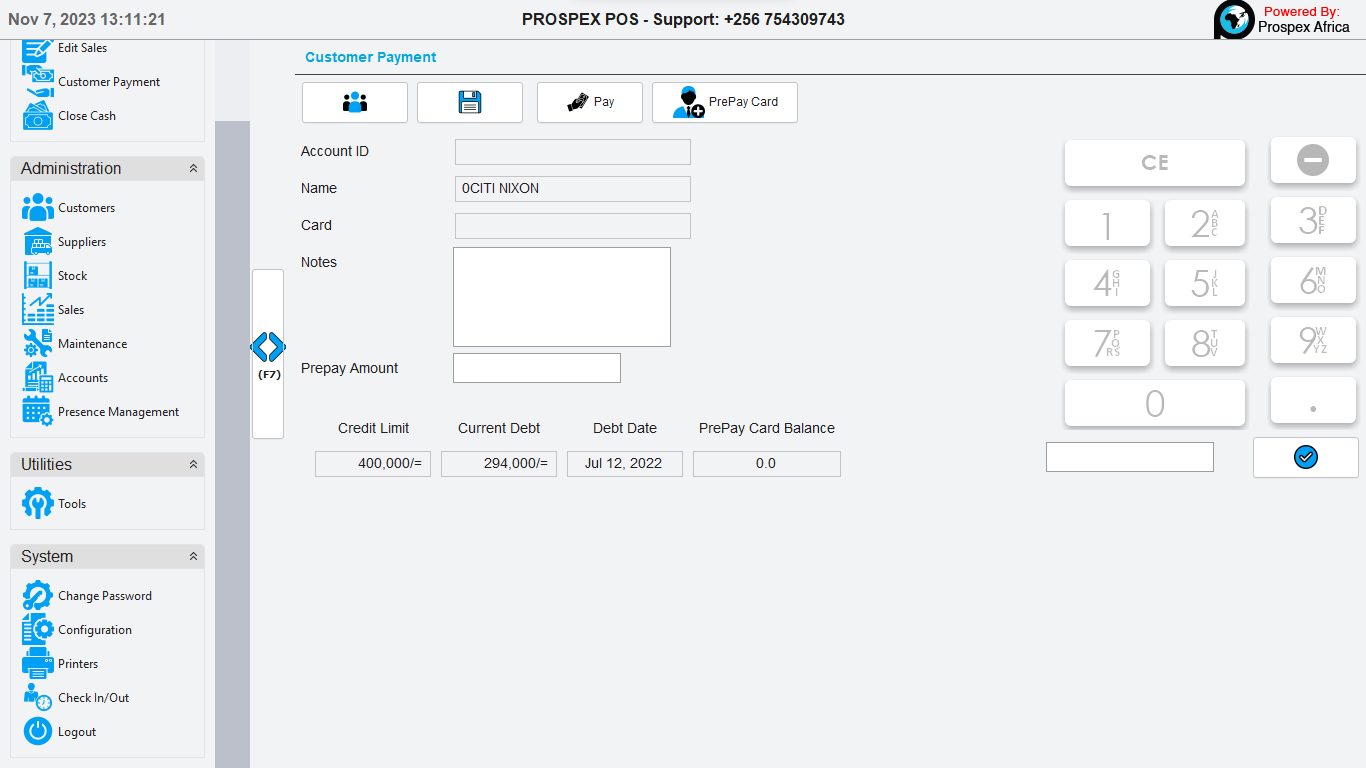Viewport: 1366px width, 768px height.
Task: Open Customers from the Administration menu
Action: coord(86,208)
